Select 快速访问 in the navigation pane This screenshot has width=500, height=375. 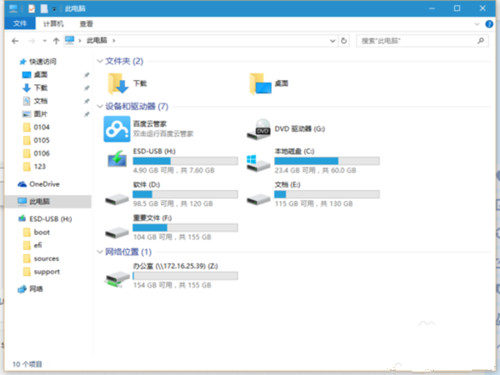click(x=43, y=61)
